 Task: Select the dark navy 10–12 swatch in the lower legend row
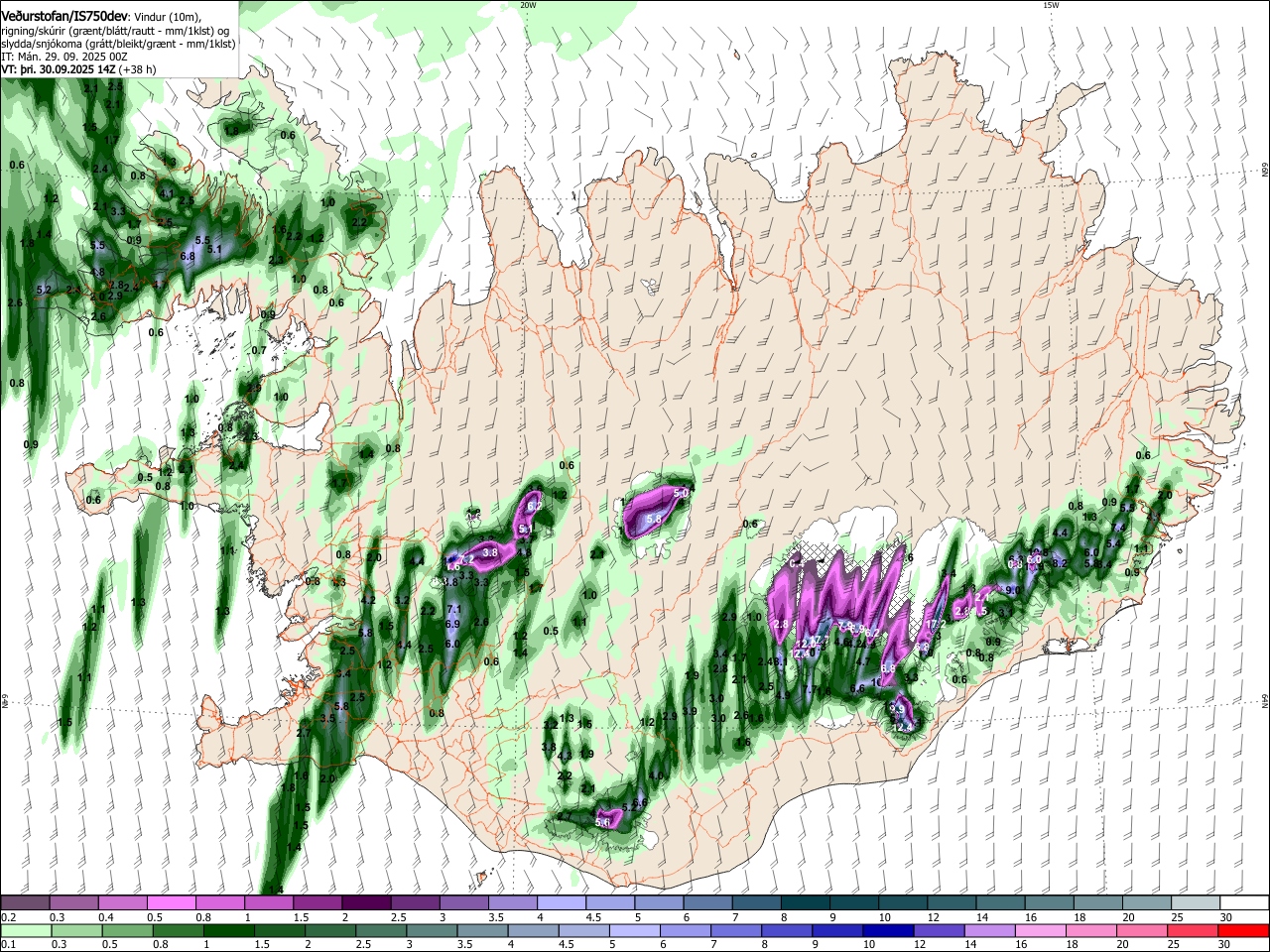pos(888,931)
